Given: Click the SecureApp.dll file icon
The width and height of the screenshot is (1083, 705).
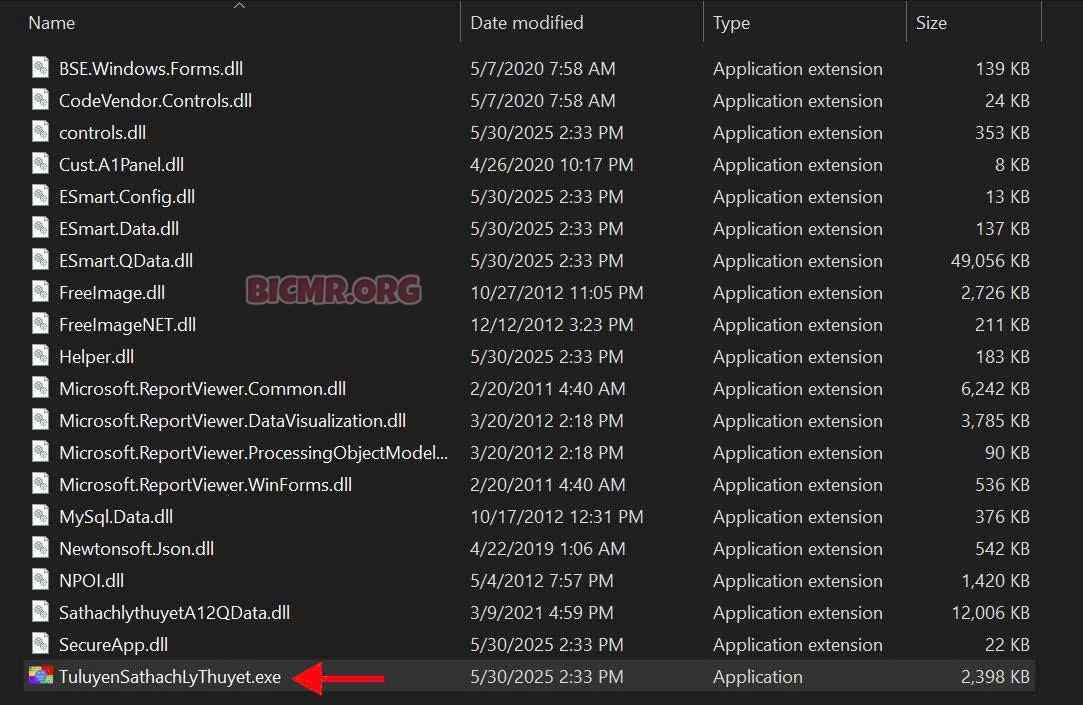Looking at the screenshot, I should tap(41, 644).
